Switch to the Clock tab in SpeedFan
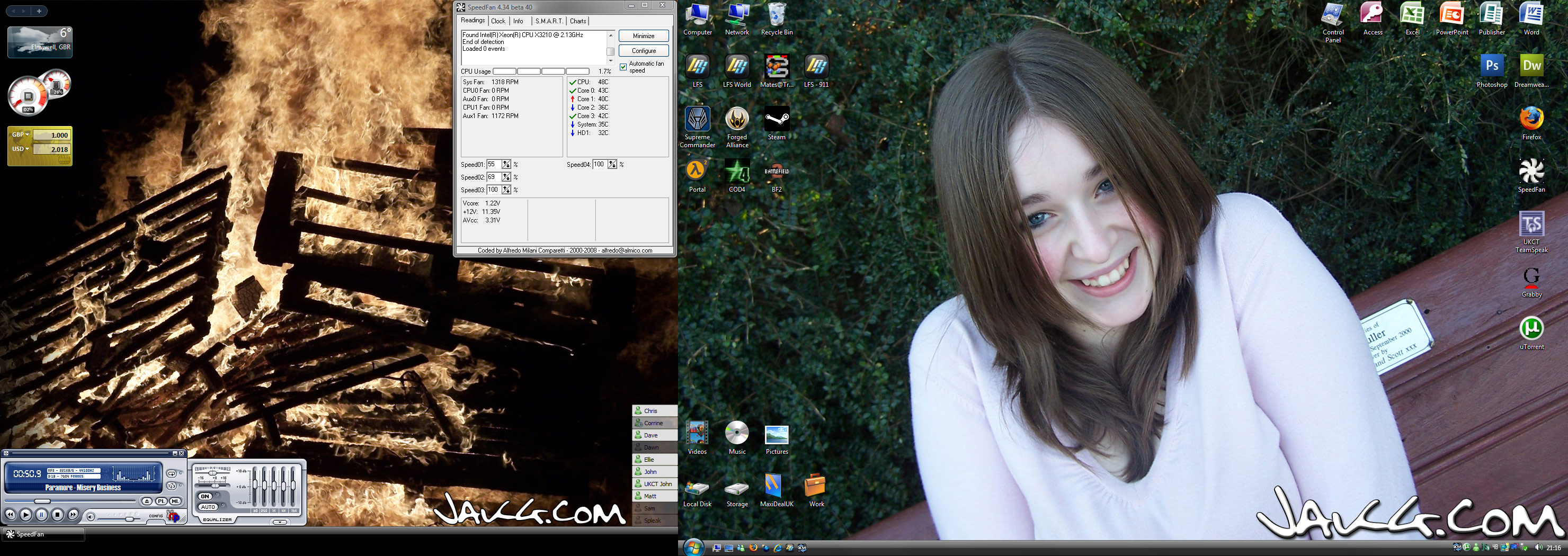This screenshot has height=556, width=1568. 498,21
